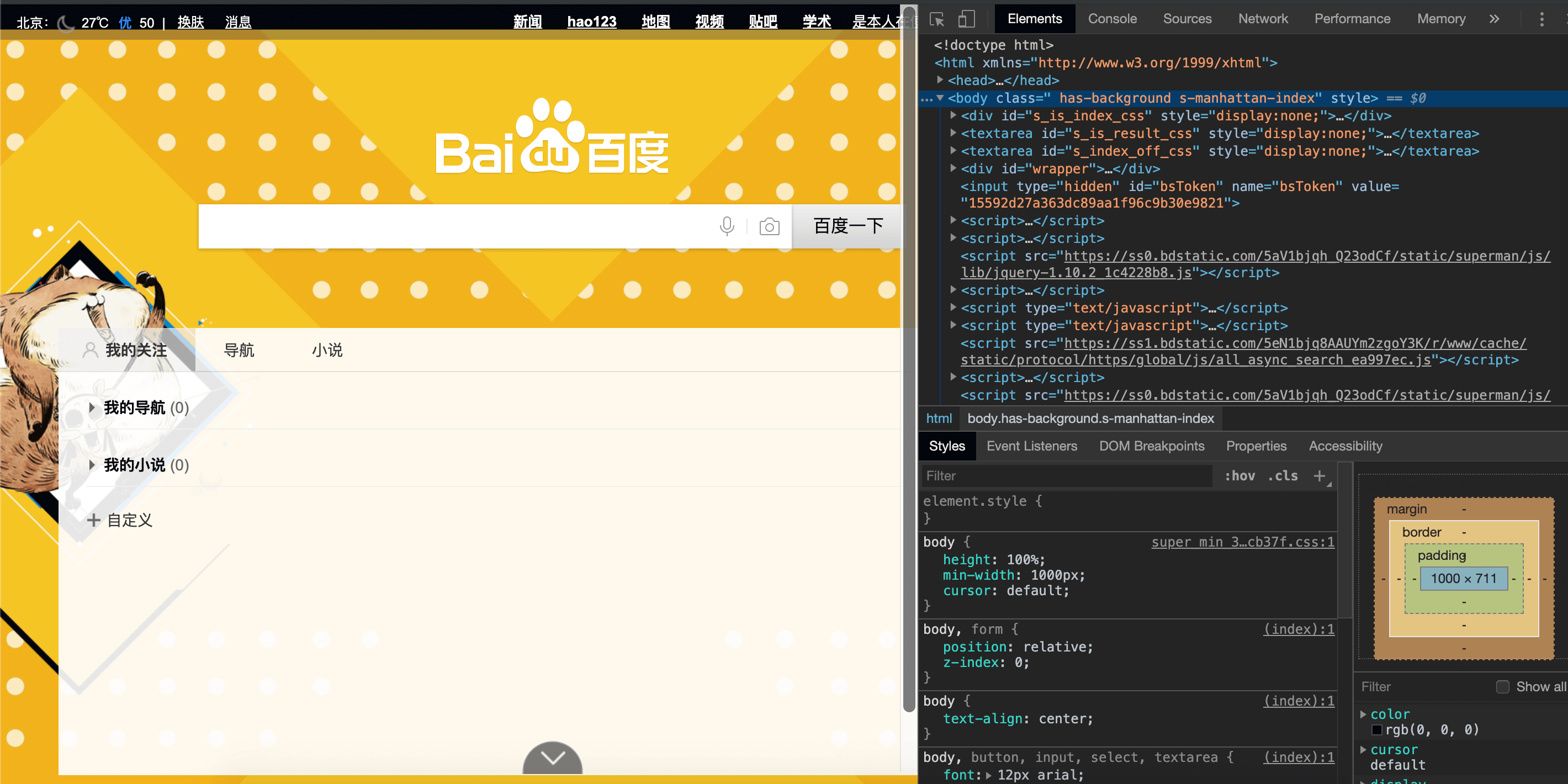1568x784 pixels.
Task: Select the Styles pane tab
Action: (947, 446)
